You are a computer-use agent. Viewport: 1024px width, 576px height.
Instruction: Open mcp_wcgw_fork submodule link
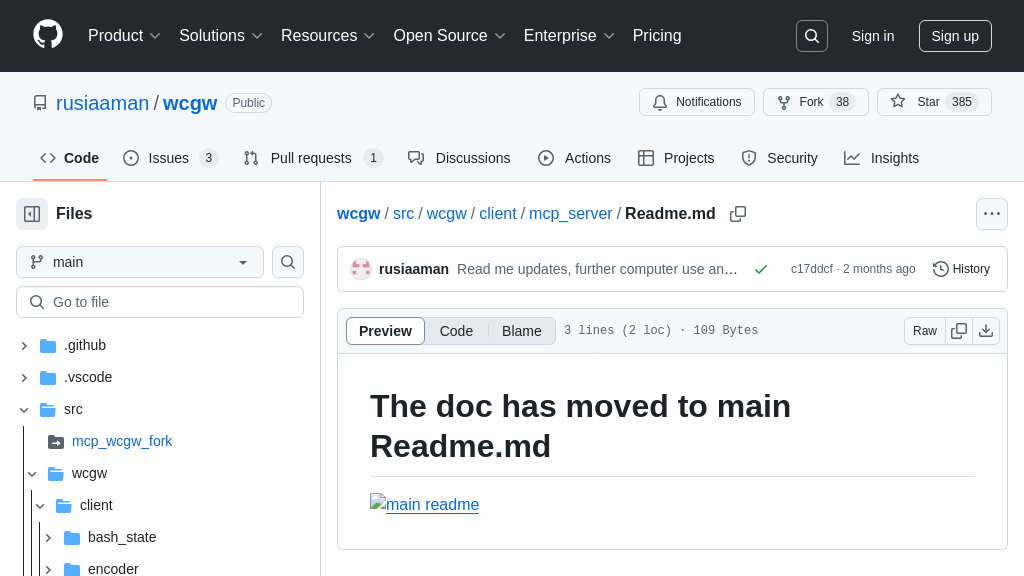click(122, 441)
